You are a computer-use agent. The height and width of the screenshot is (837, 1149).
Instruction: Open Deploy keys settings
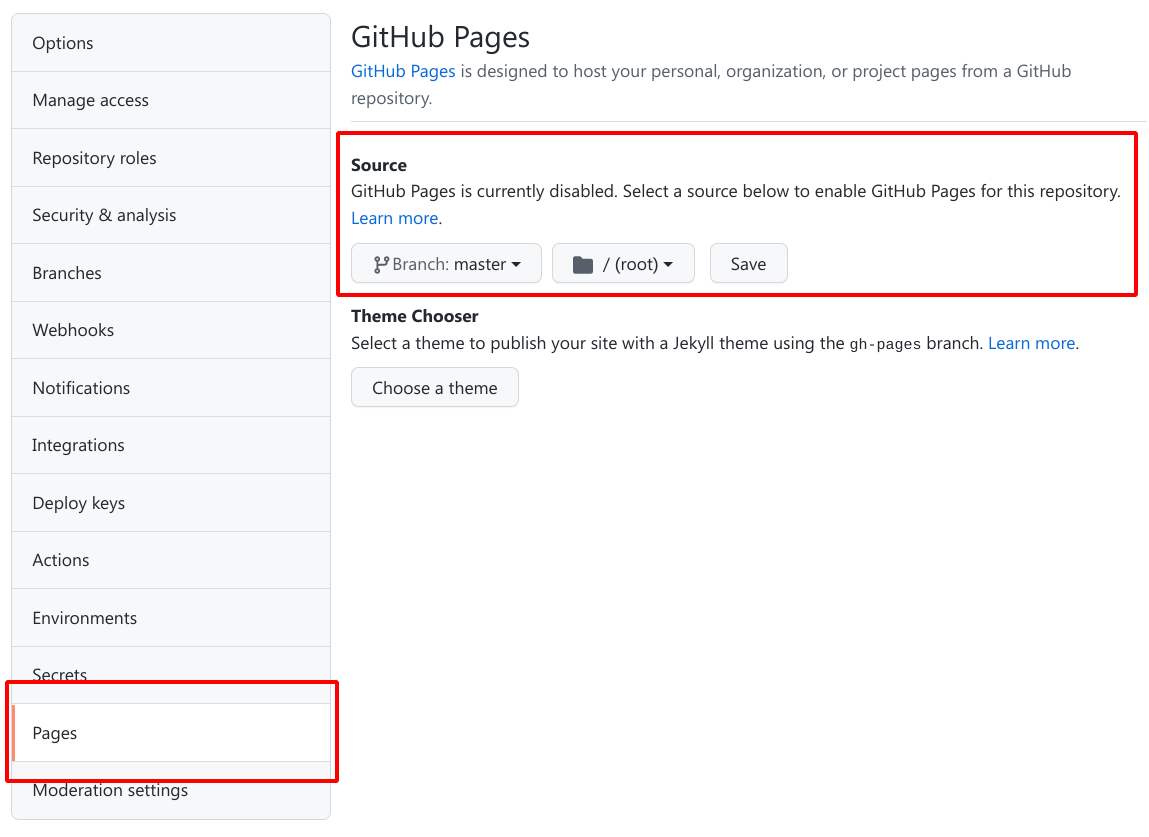(78, 503)
